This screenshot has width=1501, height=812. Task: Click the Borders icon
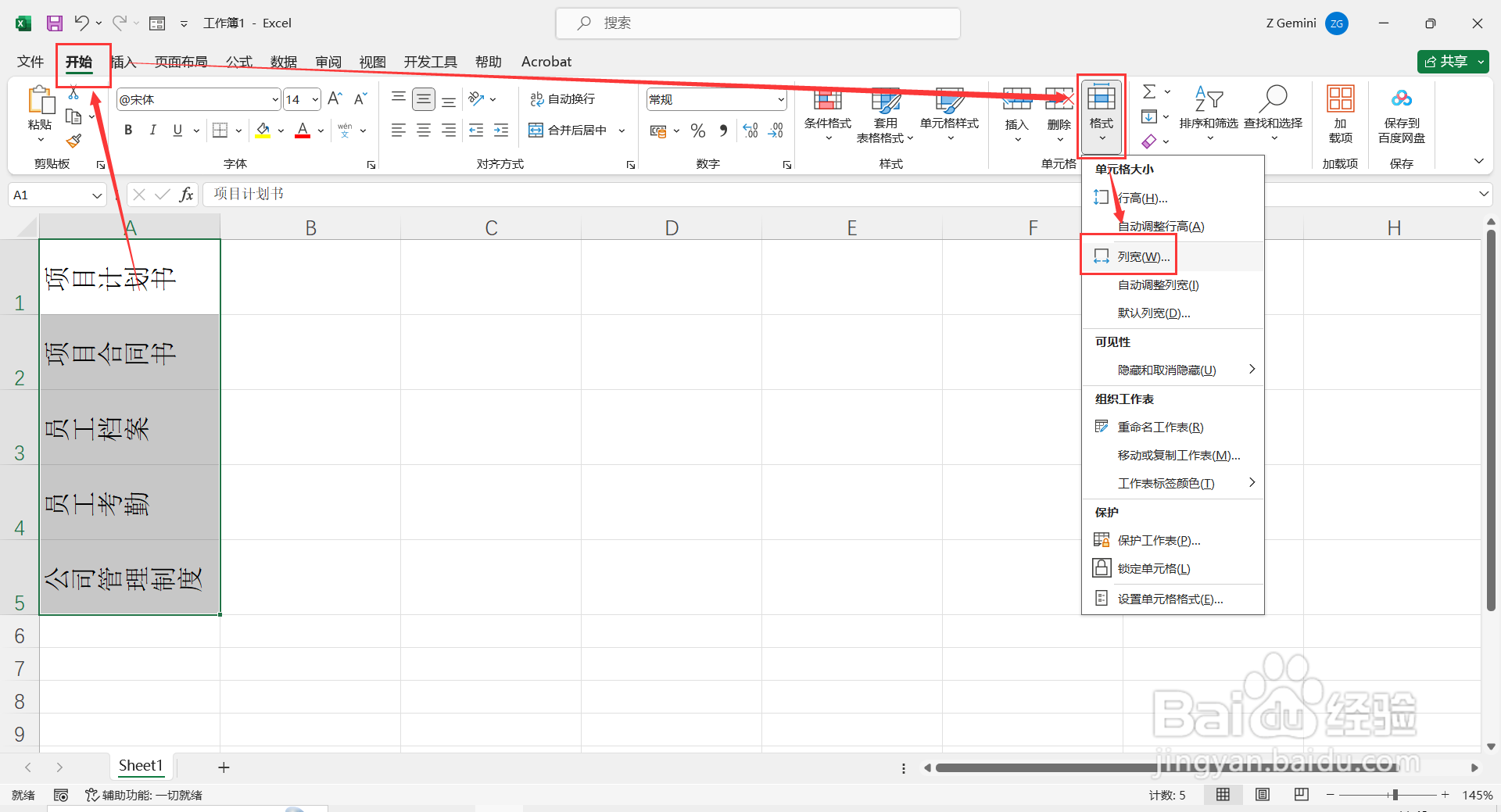click(220, 130)
